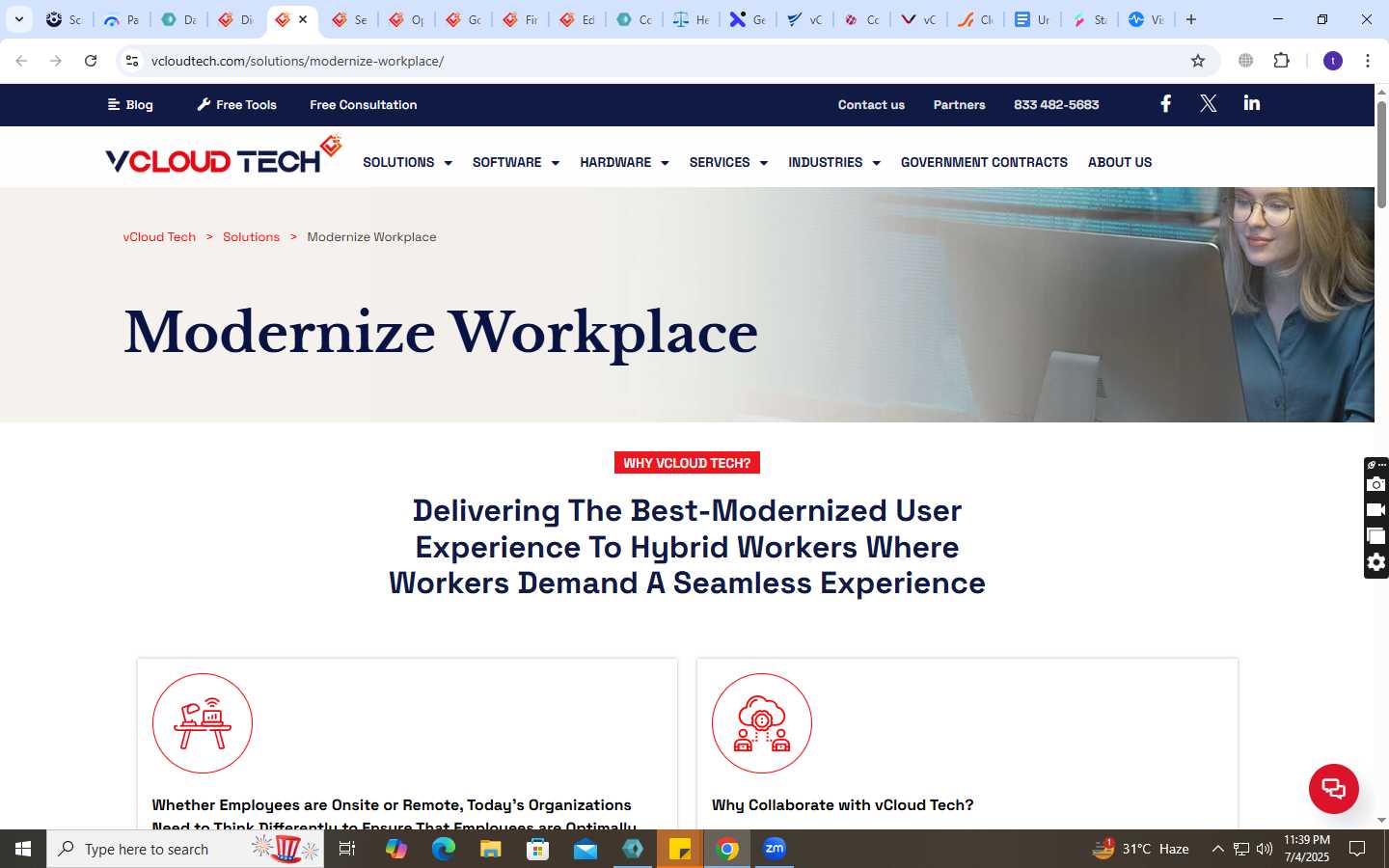Open side panel settings gear
This screenshot has width=1389, height=868.
click(x=1376, y=562)
